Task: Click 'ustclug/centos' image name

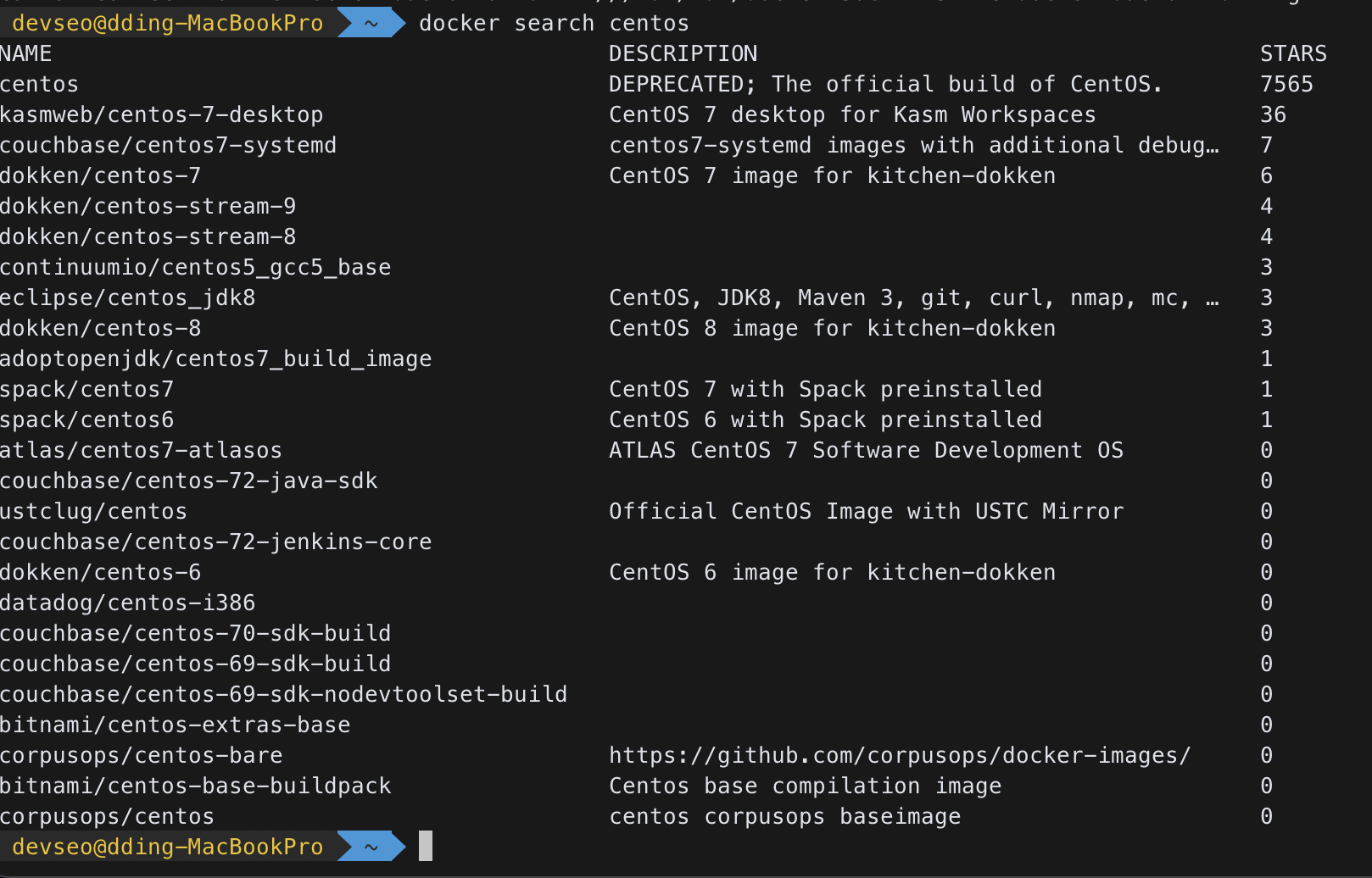Action: click(93, 512)
